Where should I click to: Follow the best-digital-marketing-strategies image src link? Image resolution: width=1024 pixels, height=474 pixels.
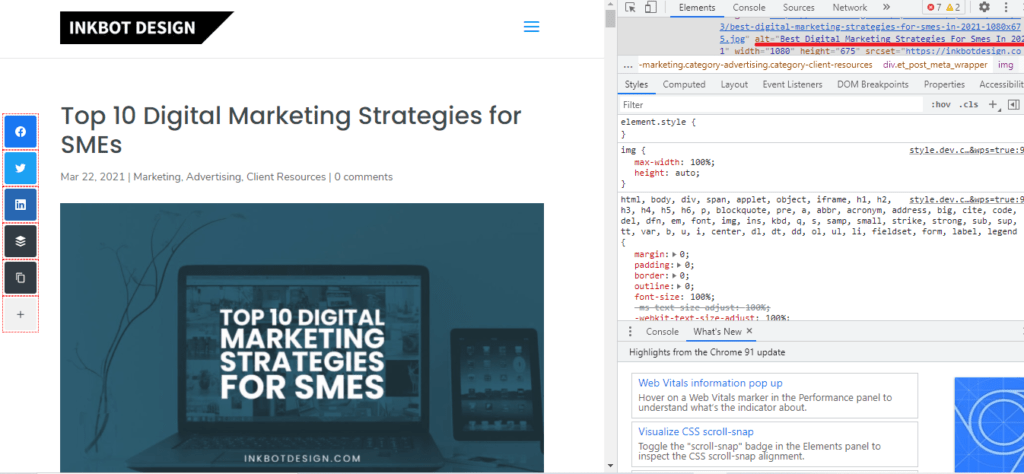click(869, 27)
